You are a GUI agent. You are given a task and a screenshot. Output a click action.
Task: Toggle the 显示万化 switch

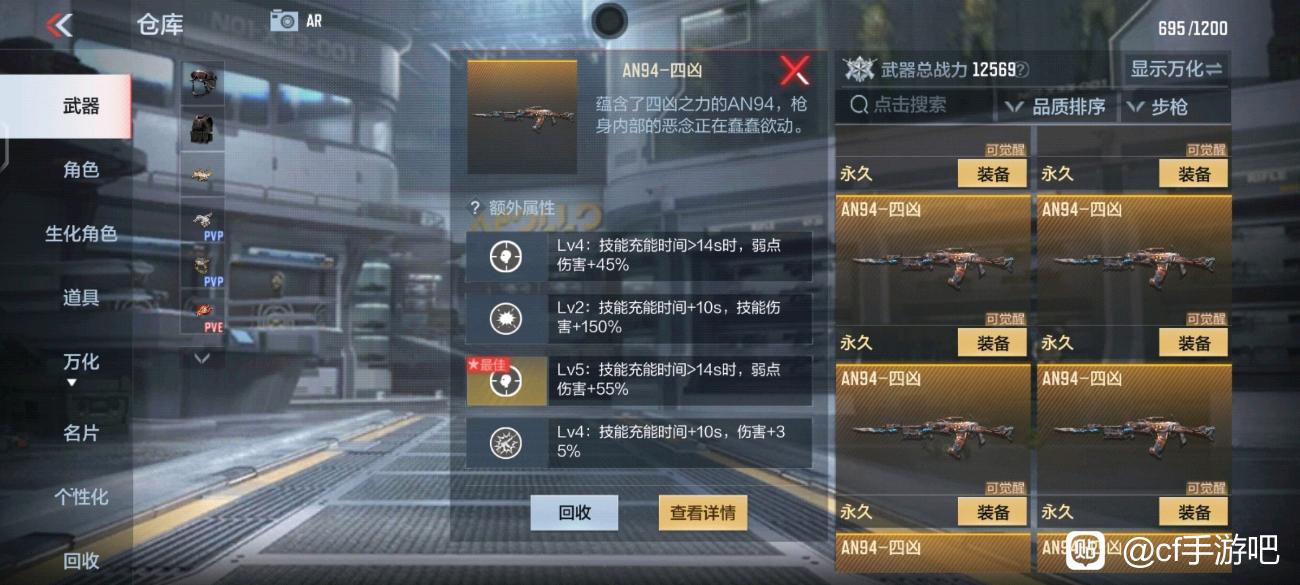pyautogui.click(x=1176, y=69)
